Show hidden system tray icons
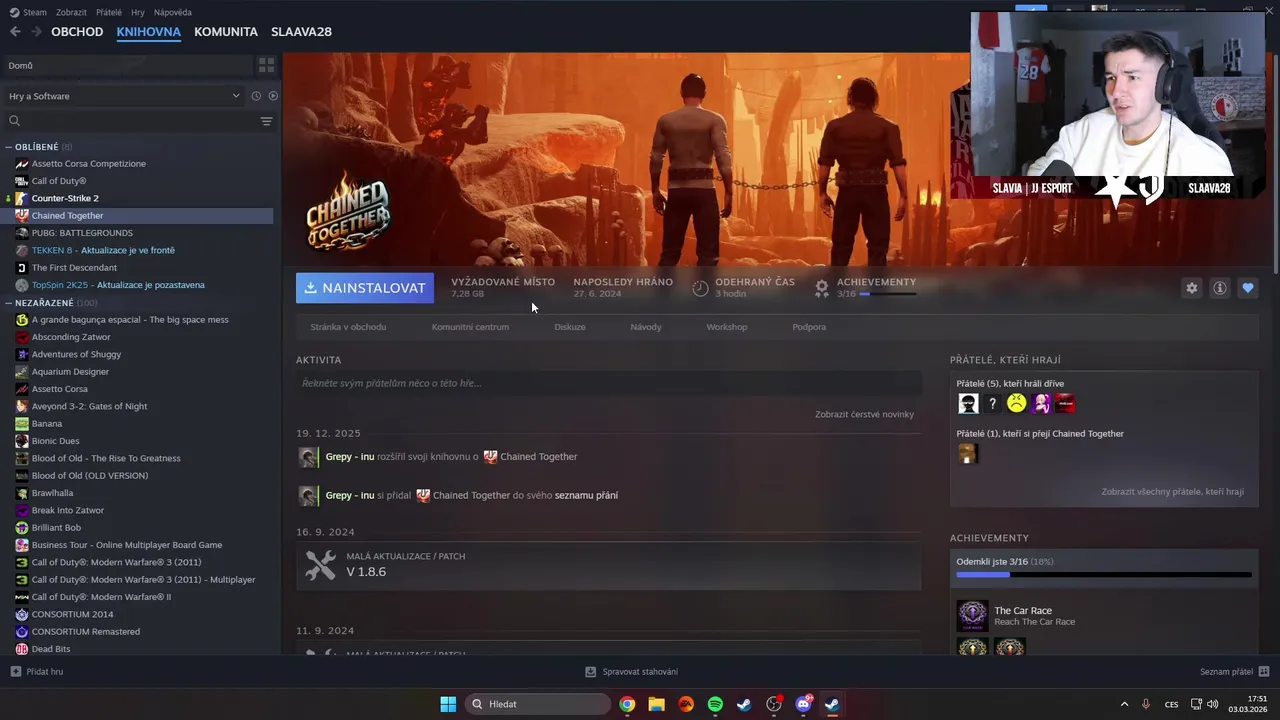 [x=1124, y=704]
